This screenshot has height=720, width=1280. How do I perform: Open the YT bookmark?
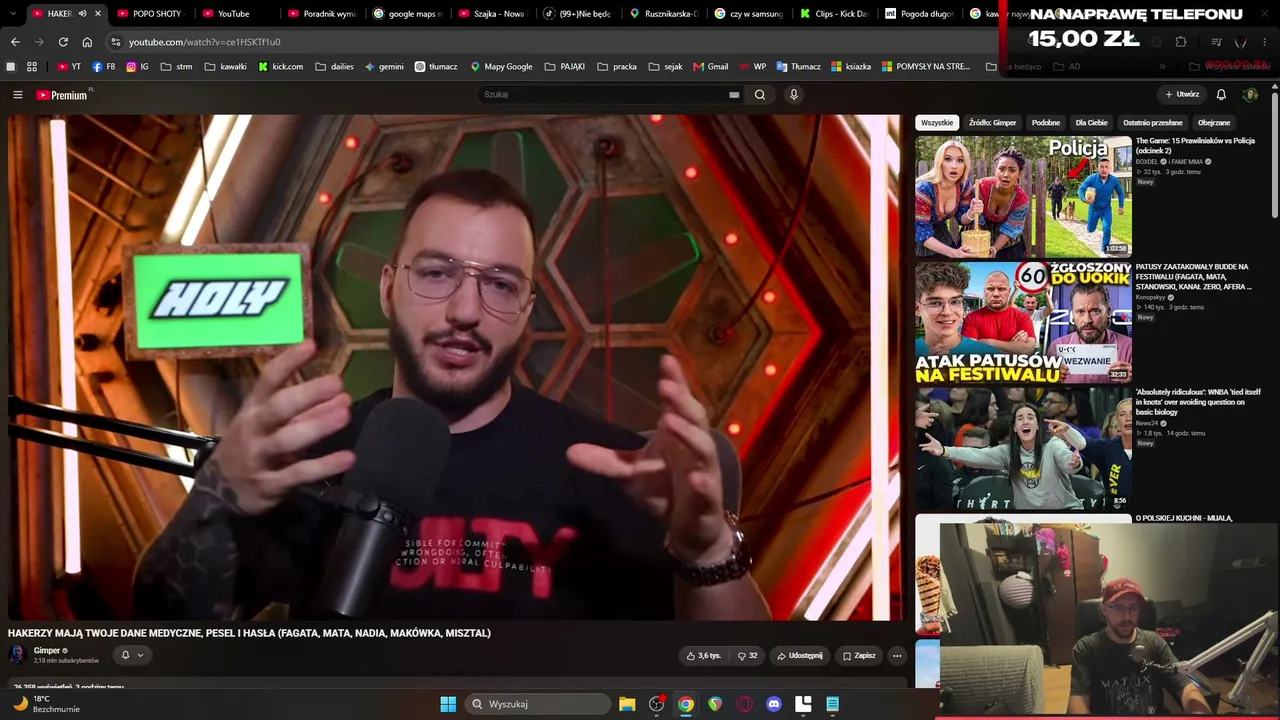[69, 67]
